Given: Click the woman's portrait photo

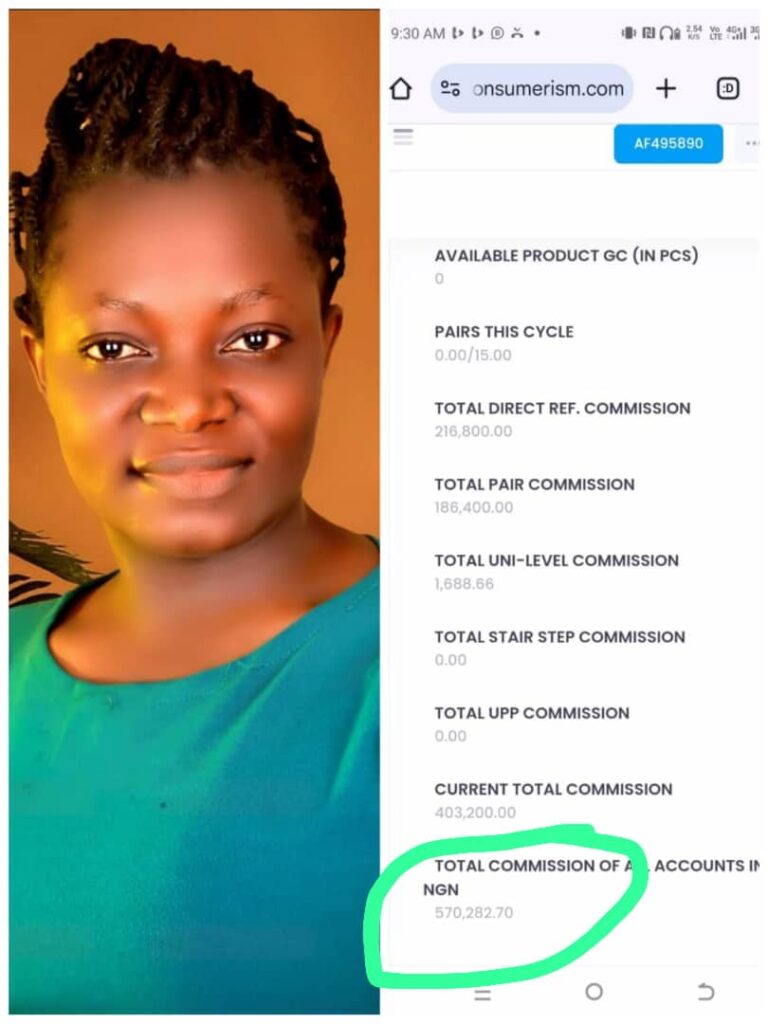Looking at the screenshot, I should tap(194, 512).
